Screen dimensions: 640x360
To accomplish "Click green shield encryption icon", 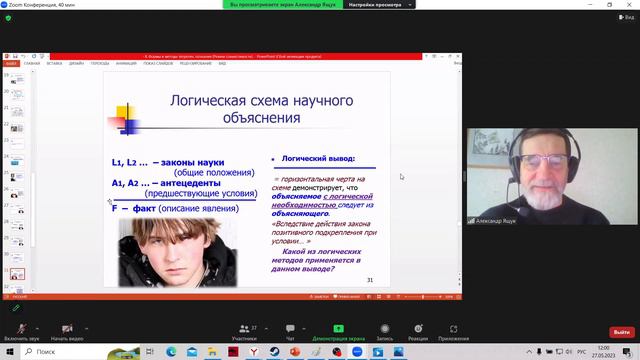I will [x=9, y=18].
